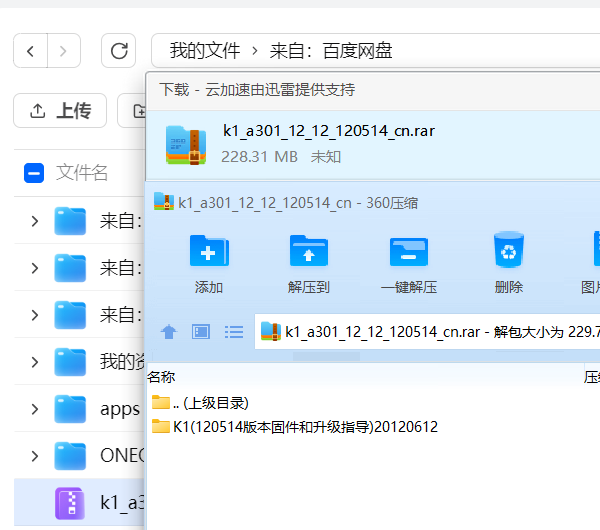The image size is (600, 530).
Task: Switch to list view in 360压缩
Action: tap(234, 331)
